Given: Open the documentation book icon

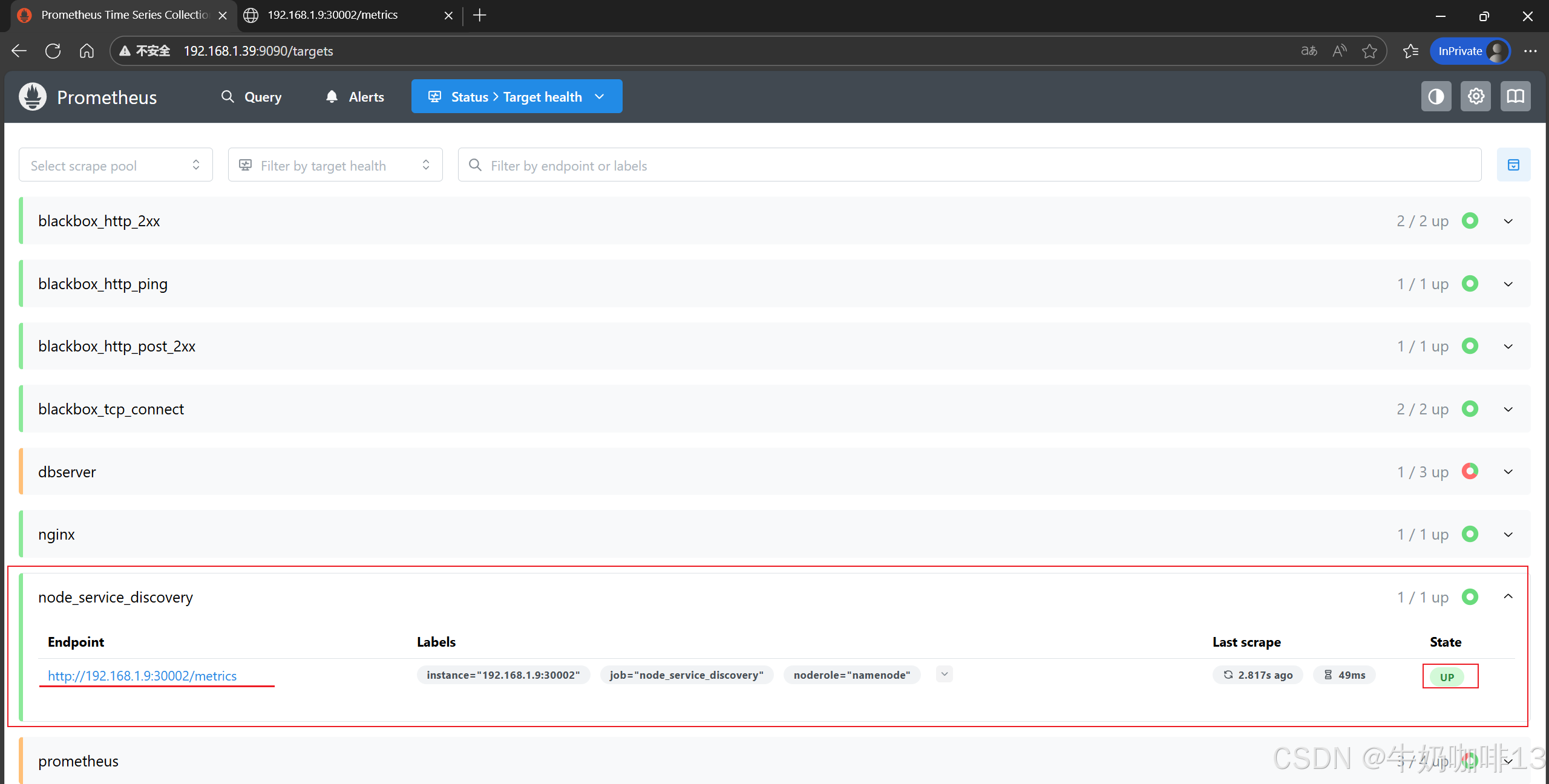Looking at the screenshot, I should coord(1515,97).
